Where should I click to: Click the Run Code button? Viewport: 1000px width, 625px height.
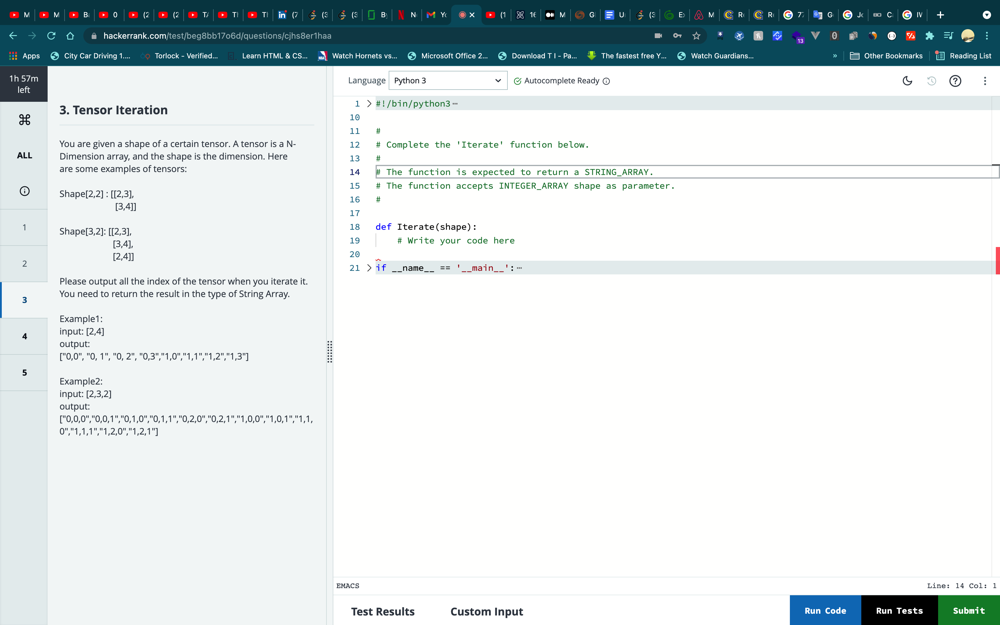825,610
